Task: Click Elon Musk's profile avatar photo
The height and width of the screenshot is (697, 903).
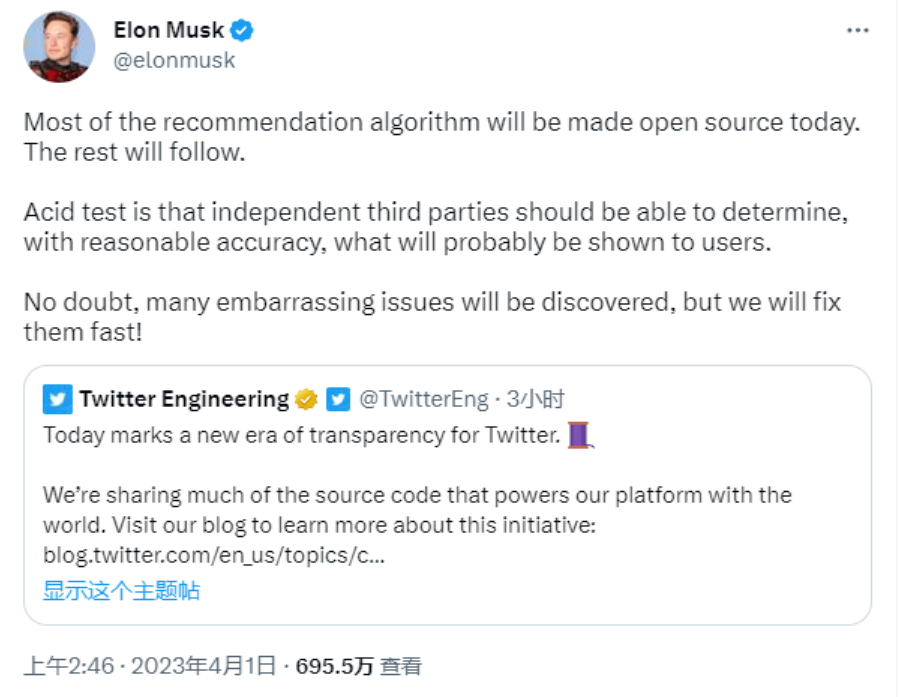Action: tap(59, 47)
